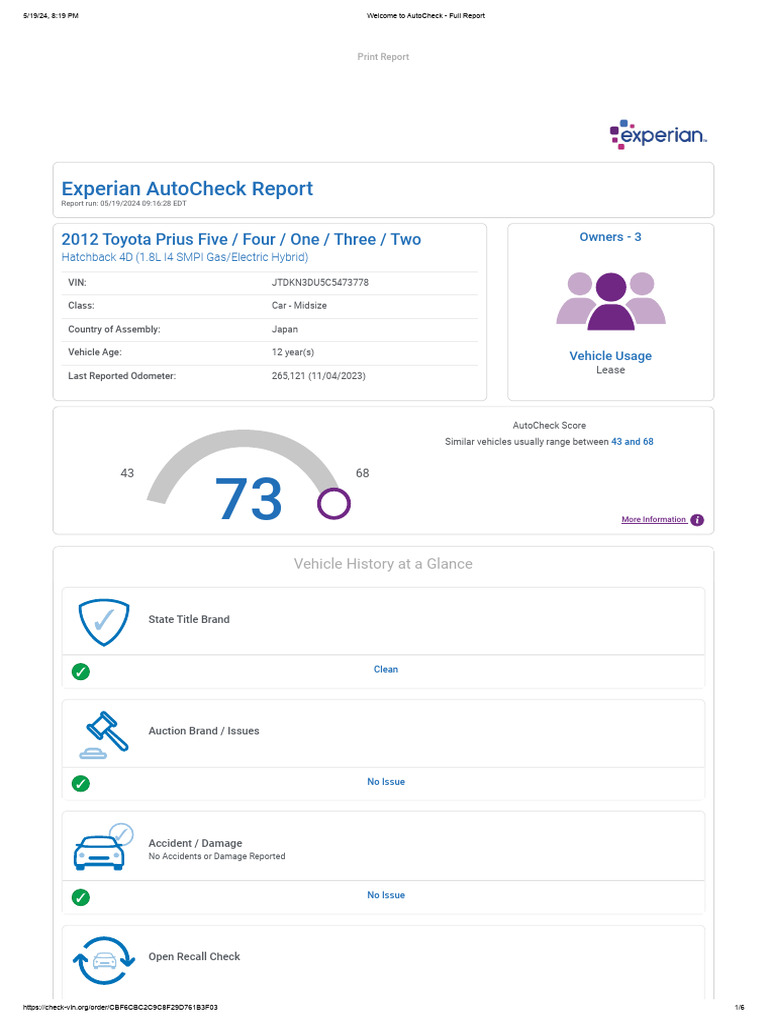This screenshot has width=768, height=1024.
Task: Click the Class: field label
Action: (x=81, y=306)
